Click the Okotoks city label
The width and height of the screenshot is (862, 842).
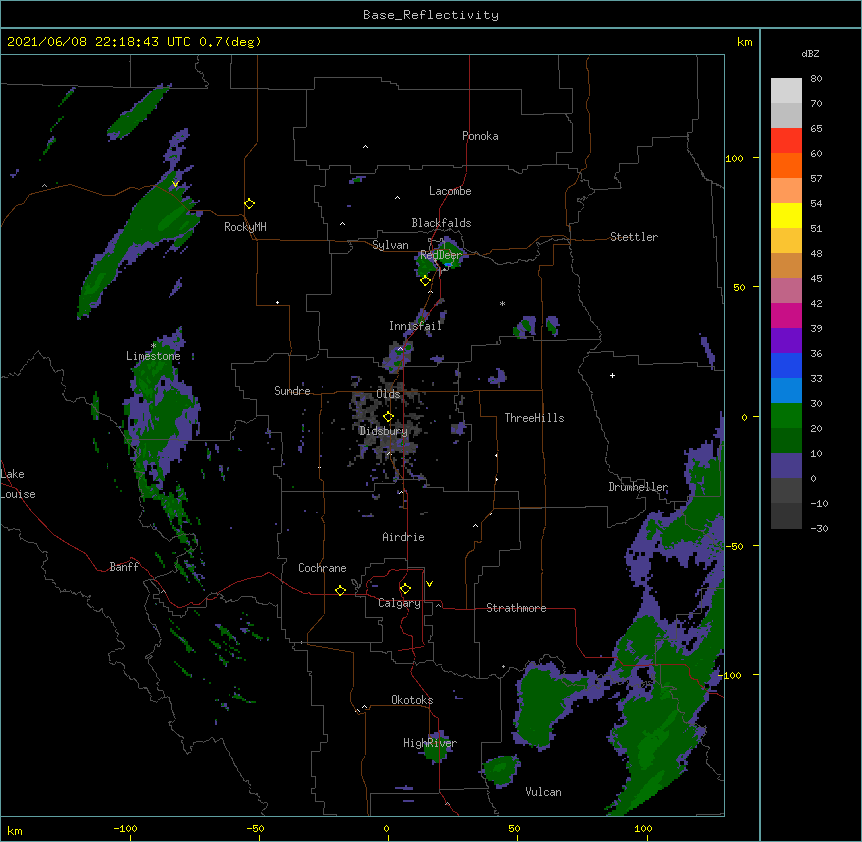[x=412, y=700]
